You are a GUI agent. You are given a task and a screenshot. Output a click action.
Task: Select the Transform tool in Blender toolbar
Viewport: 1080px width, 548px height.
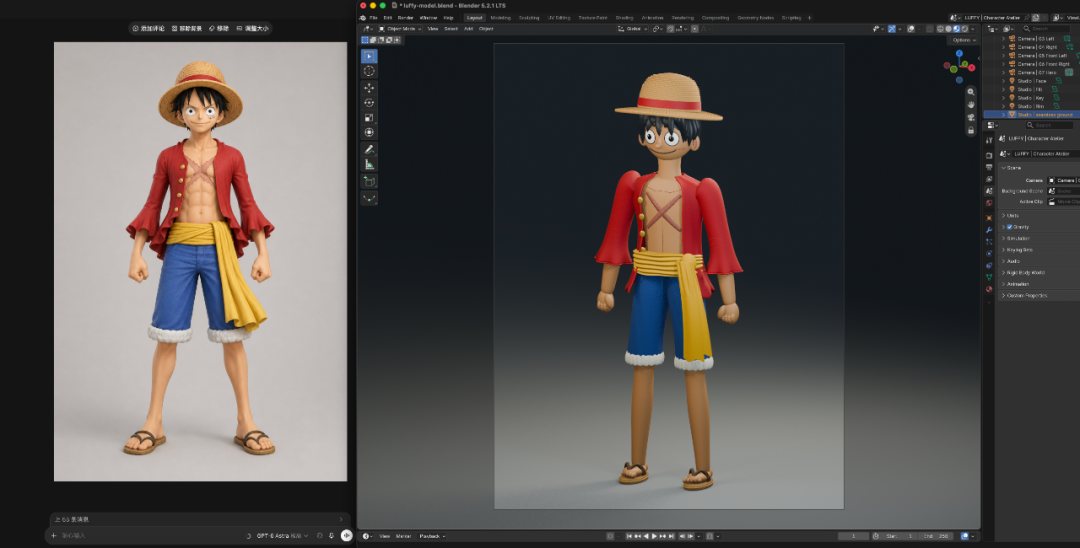tap(369, 132)
